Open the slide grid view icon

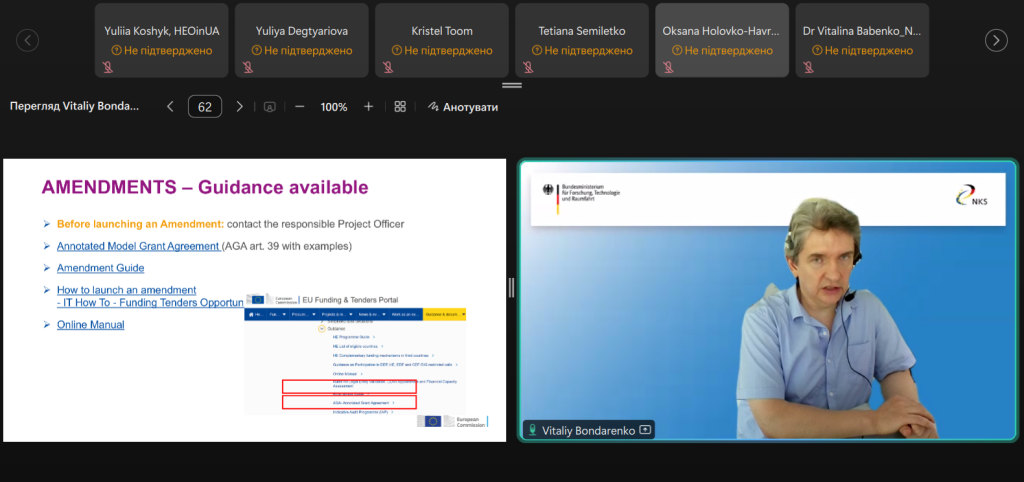[x=400, y=106]
